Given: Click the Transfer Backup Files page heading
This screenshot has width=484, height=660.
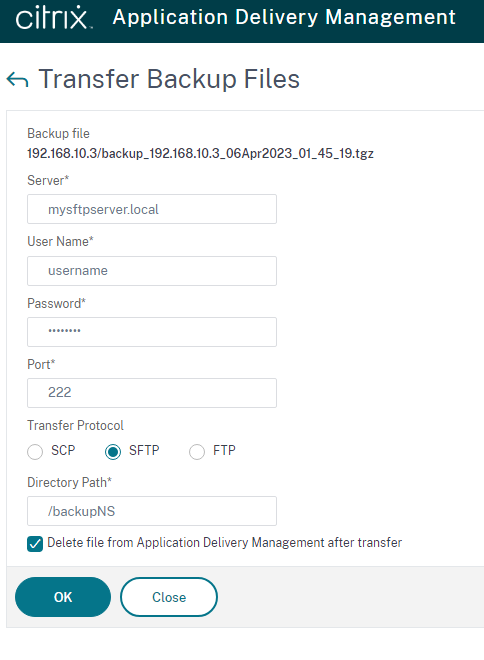Looking at the screenshot, I should coord(169,79).
